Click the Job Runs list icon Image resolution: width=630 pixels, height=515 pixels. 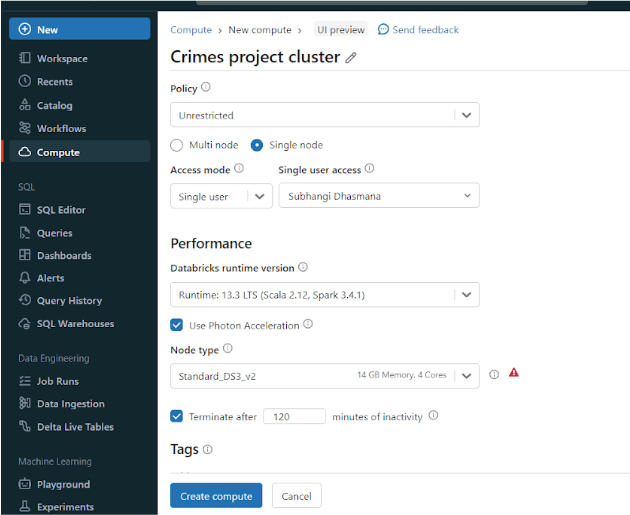coord(25,380)
